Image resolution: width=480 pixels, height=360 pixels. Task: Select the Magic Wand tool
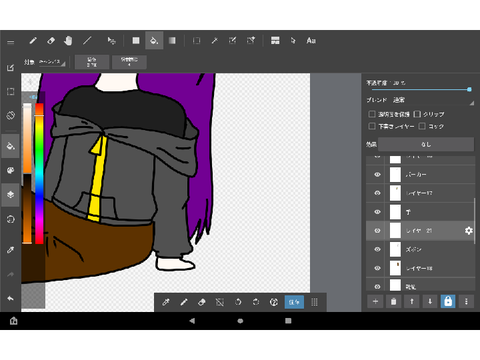pos(215,41)
